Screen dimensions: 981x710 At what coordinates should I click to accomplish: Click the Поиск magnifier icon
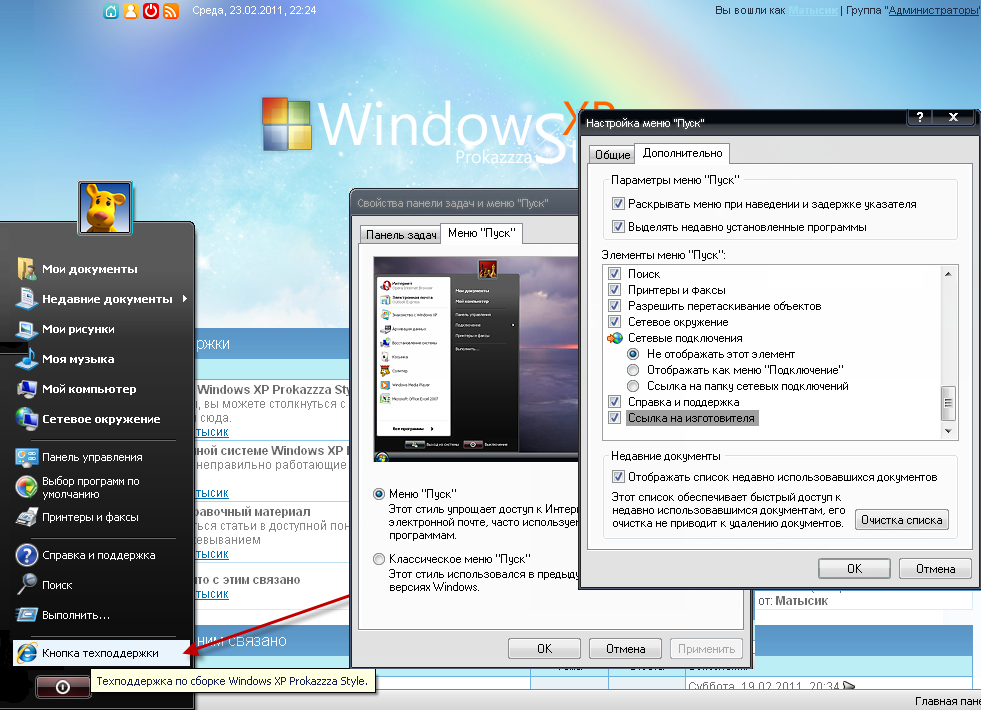[26, 584]
